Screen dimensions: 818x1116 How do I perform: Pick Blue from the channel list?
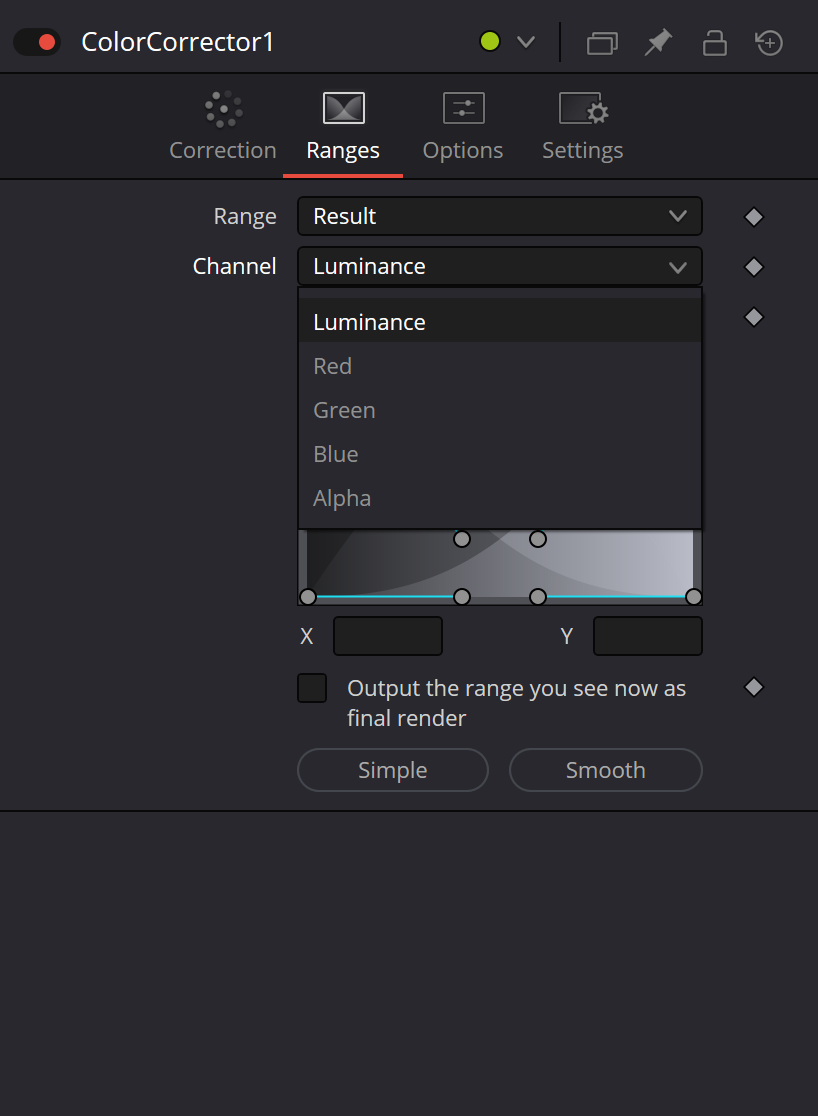500,454
